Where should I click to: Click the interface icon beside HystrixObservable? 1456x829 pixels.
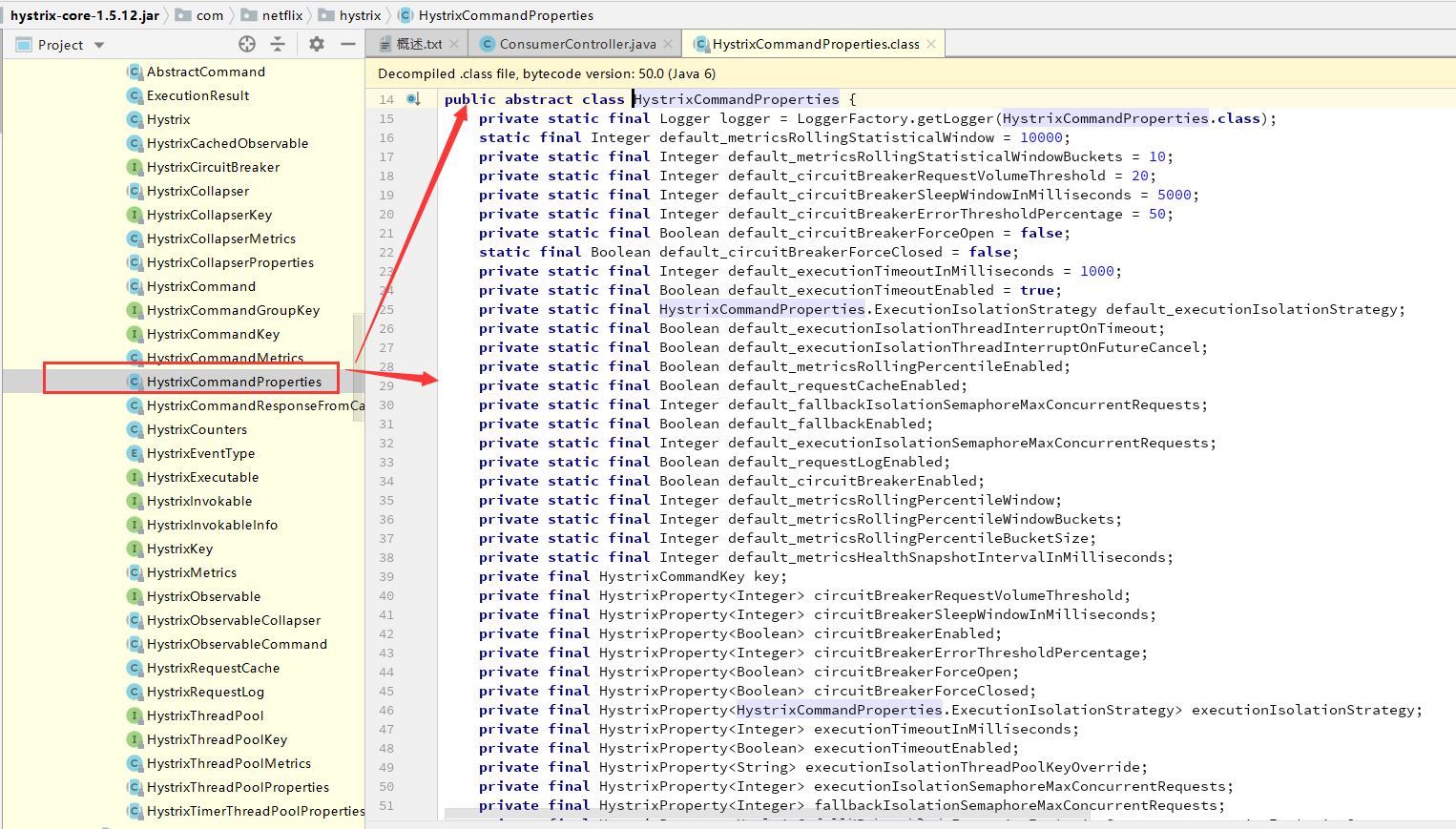coord(135,596)
